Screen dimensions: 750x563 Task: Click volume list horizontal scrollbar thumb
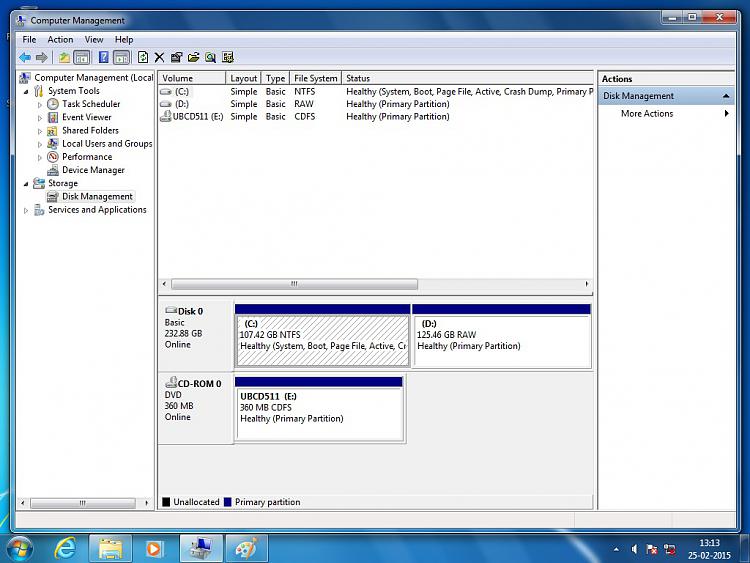(x=294, y=284)
